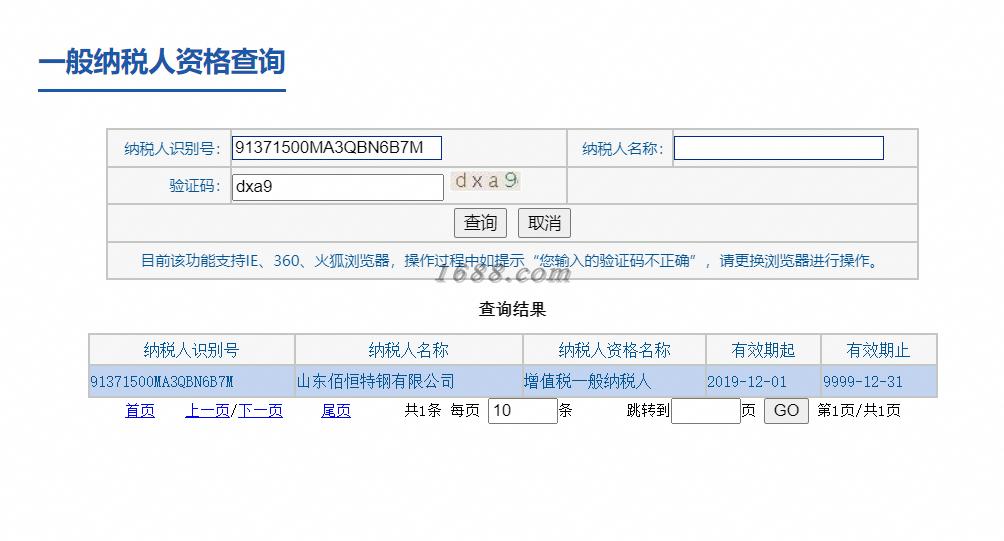Viewport: 1004px width, 541px height.
Task: Go to 首页 first page link
Action: (140, 411)
